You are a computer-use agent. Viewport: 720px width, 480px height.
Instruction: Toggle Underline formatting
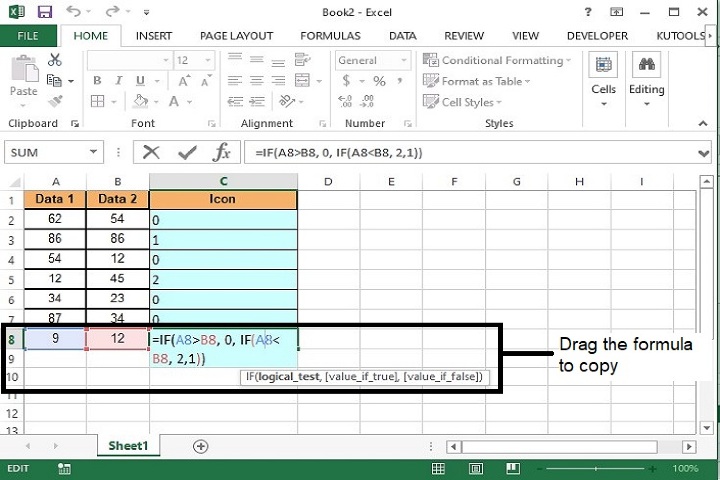(141, 81)
